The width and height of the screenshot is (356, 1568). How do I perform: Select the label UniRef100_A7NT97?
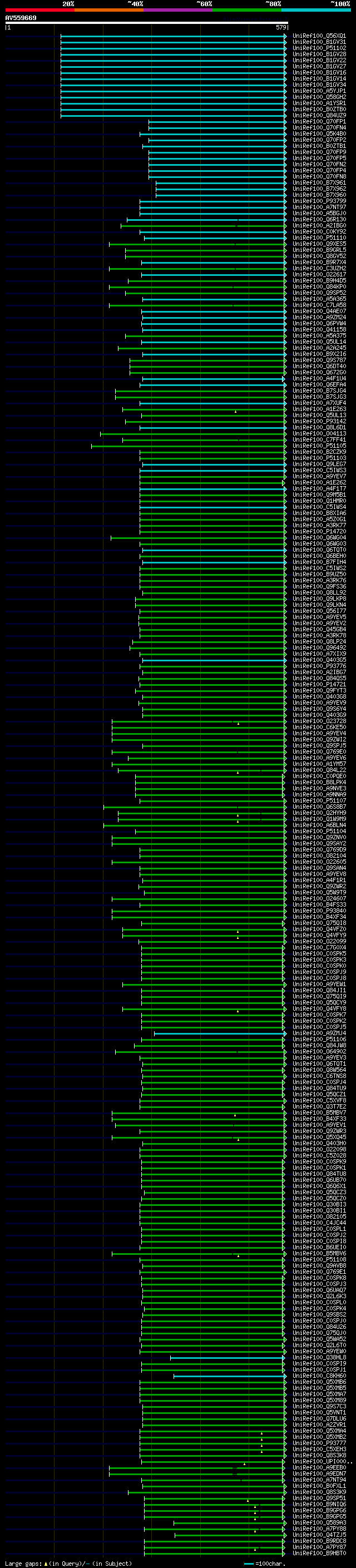(319, 207)
